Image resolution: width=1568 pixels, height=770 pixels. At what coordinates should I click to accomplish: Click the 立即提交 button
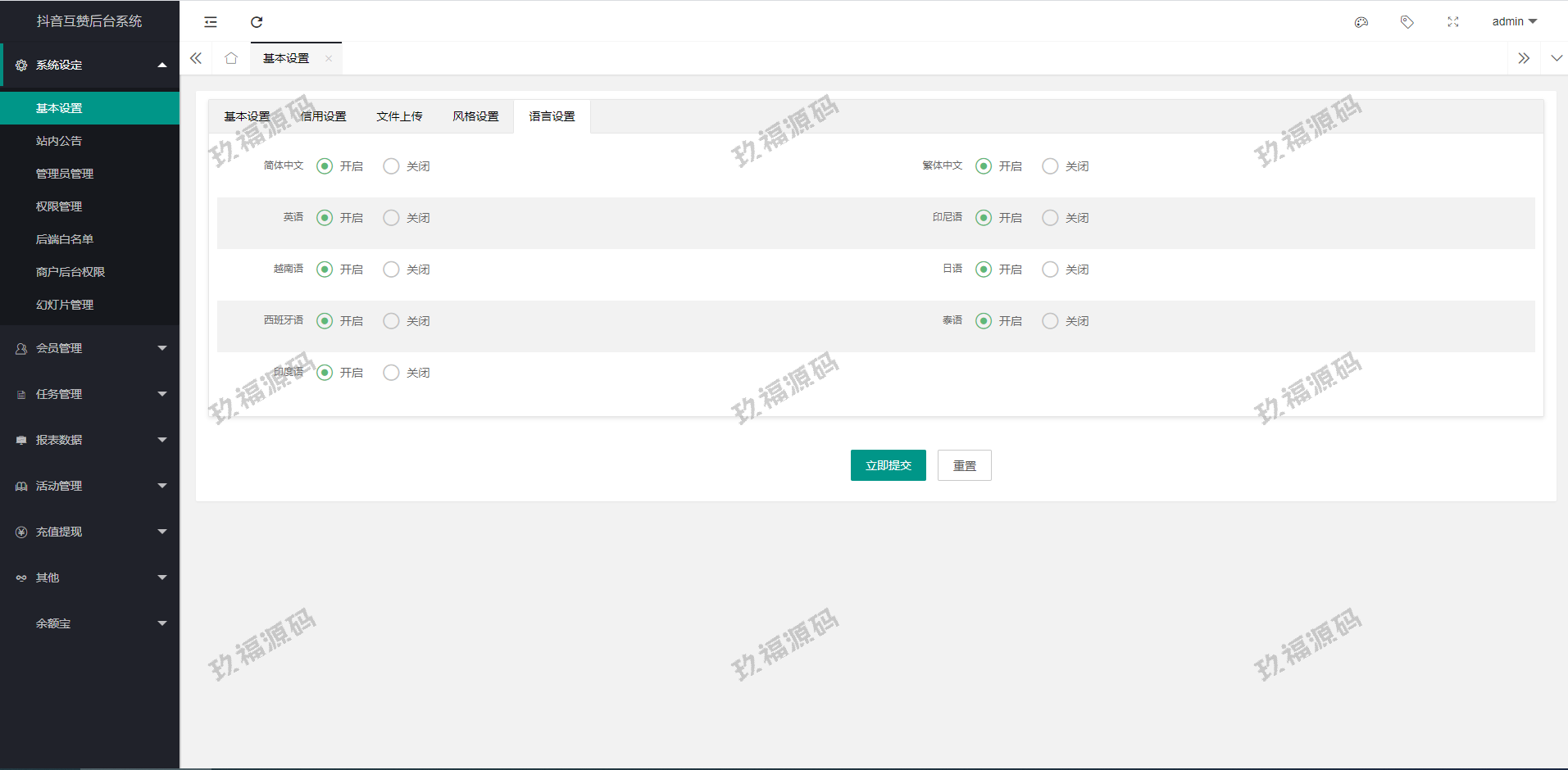click(x=888, y=465)
